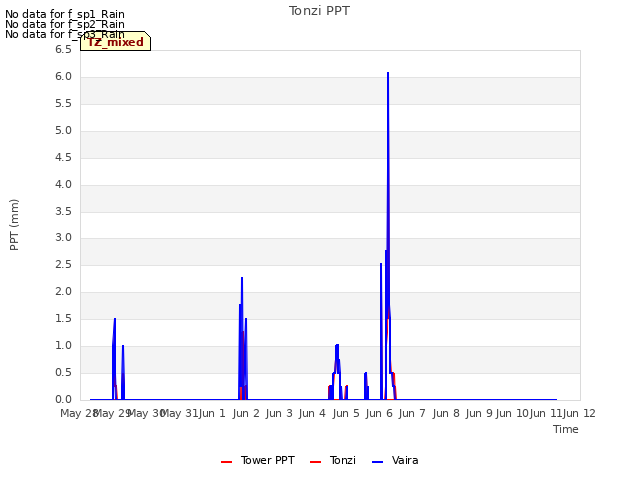Click the Jun 4 evening spike near 1.0 mm
This screenshot has height=480, width=640.
[337, 345]
